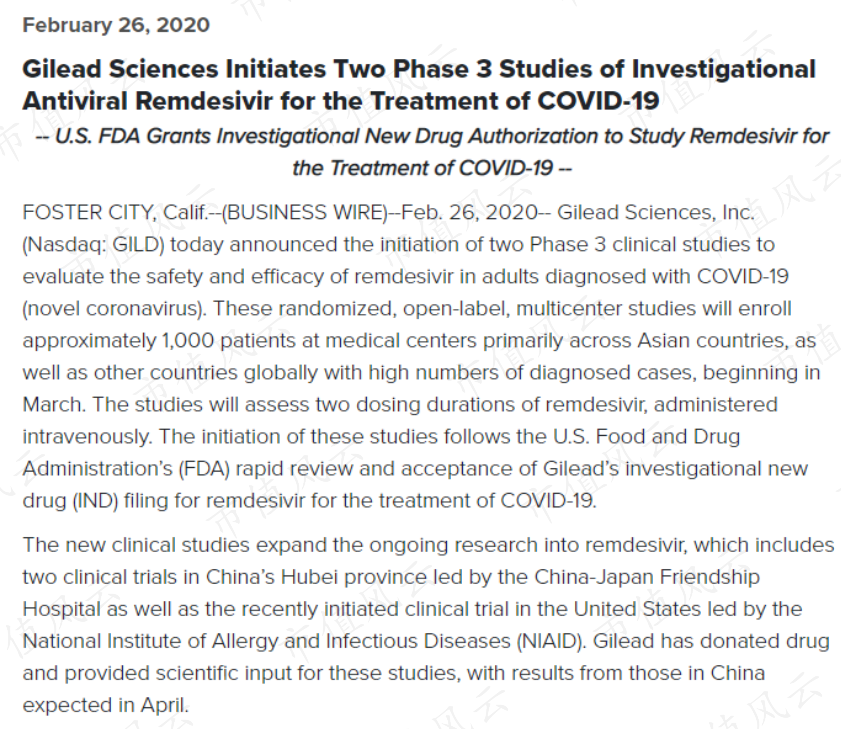Screen dimensions: 841x729
Task: Click the (NIAID) abbreviation
Action: (551, 641)
